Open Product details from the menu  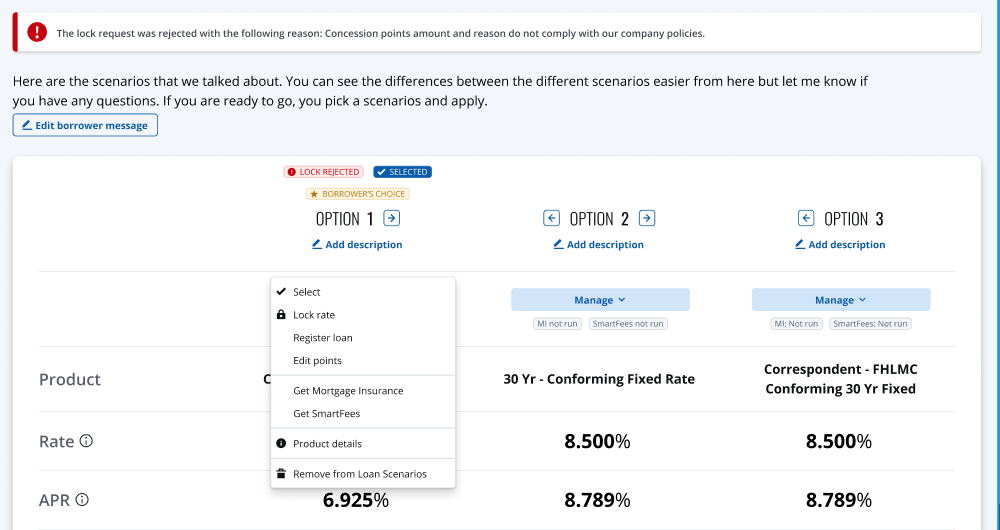(327, 444)
